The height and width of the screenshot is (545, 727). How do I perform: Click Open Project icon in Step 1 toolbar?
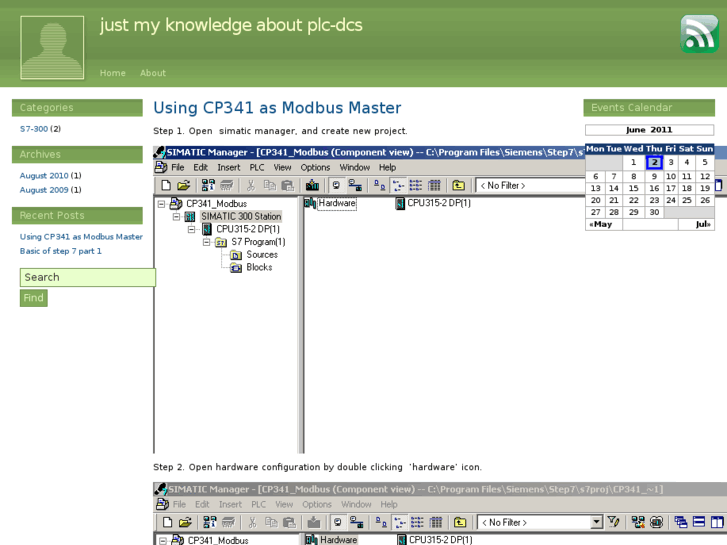coord(184,186)
